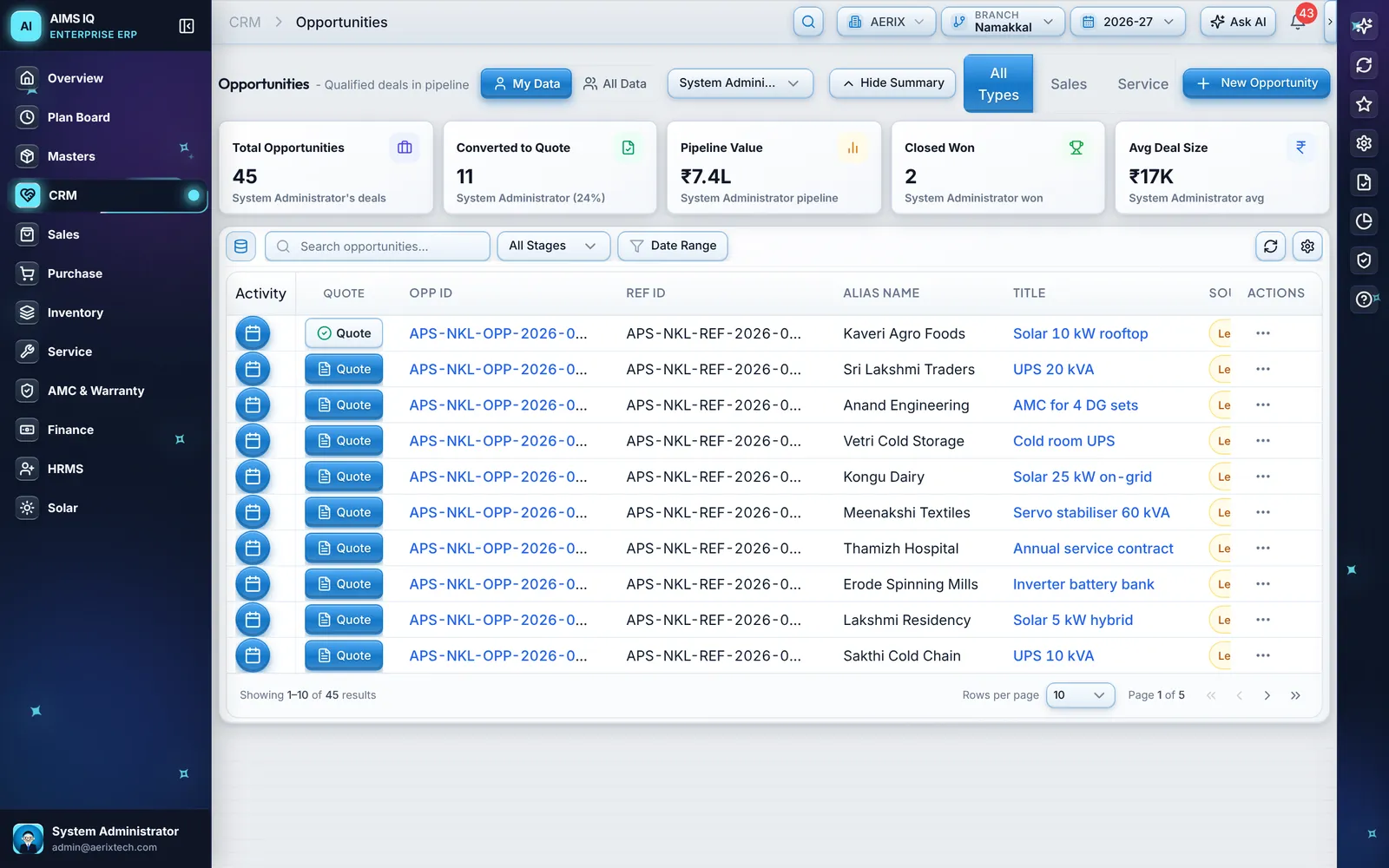Open Quote for Sri Lakshmi Traders row

344,369
